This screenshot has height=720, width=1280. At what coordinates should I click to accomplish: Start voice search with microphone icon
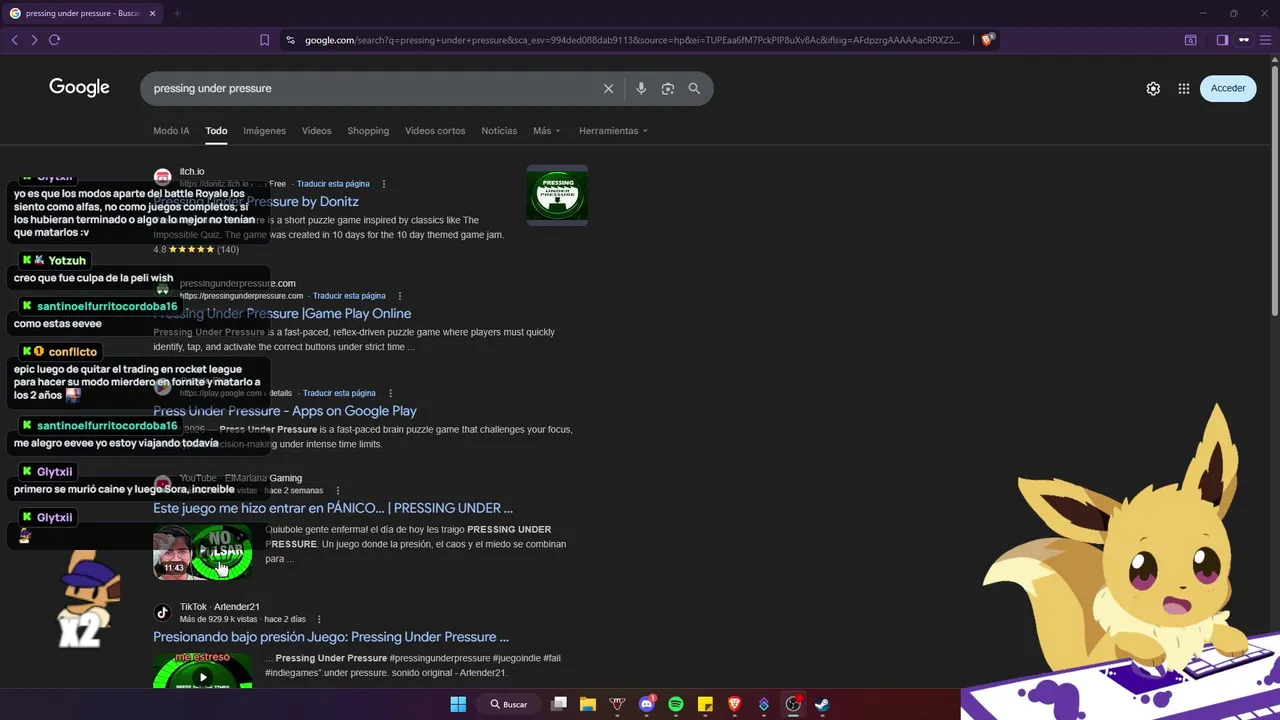pyautogui.click(x=641, y=88)
